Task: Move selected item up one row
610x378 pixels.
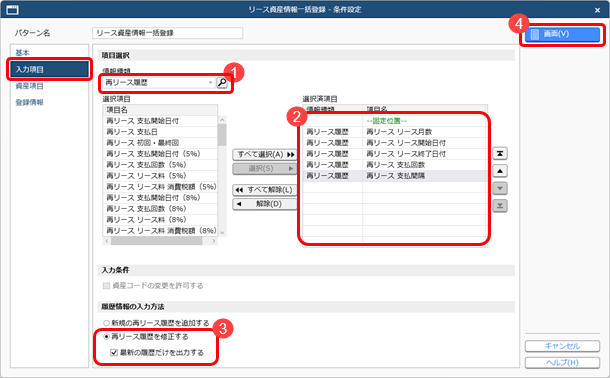Action: point(500,171)
